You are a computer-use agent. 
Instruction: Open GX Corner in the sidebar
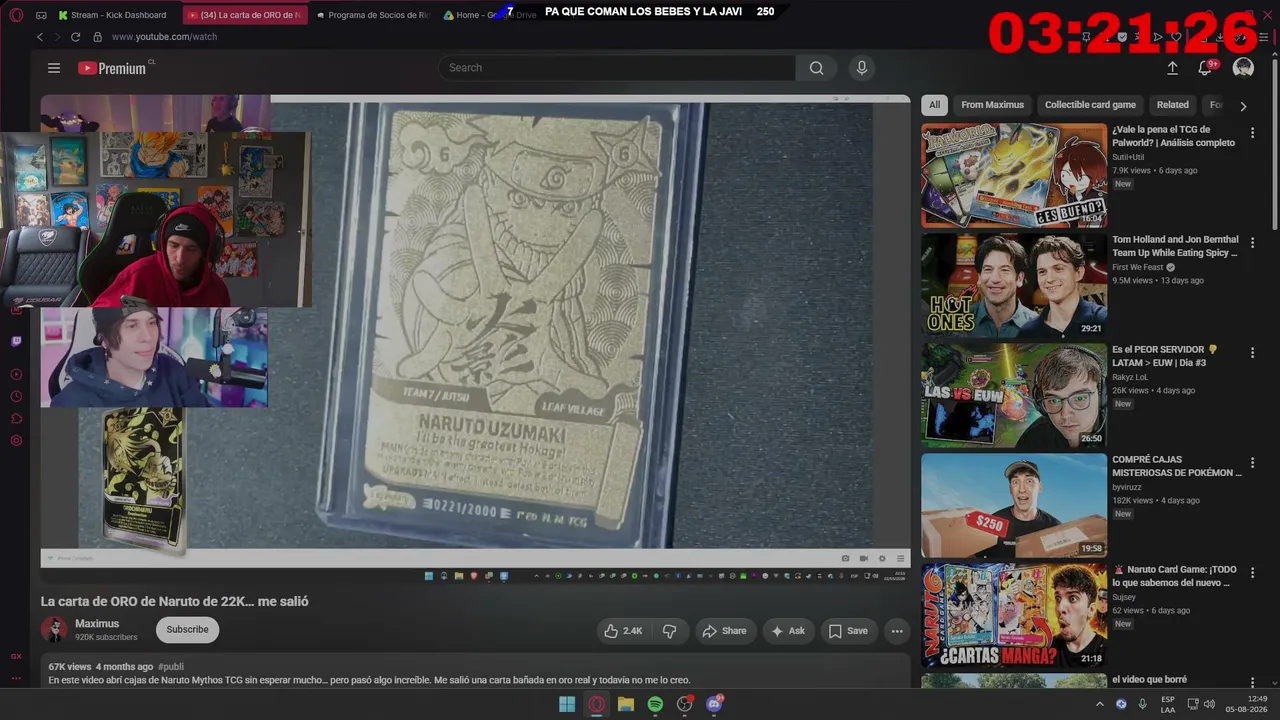coord(16,656)
